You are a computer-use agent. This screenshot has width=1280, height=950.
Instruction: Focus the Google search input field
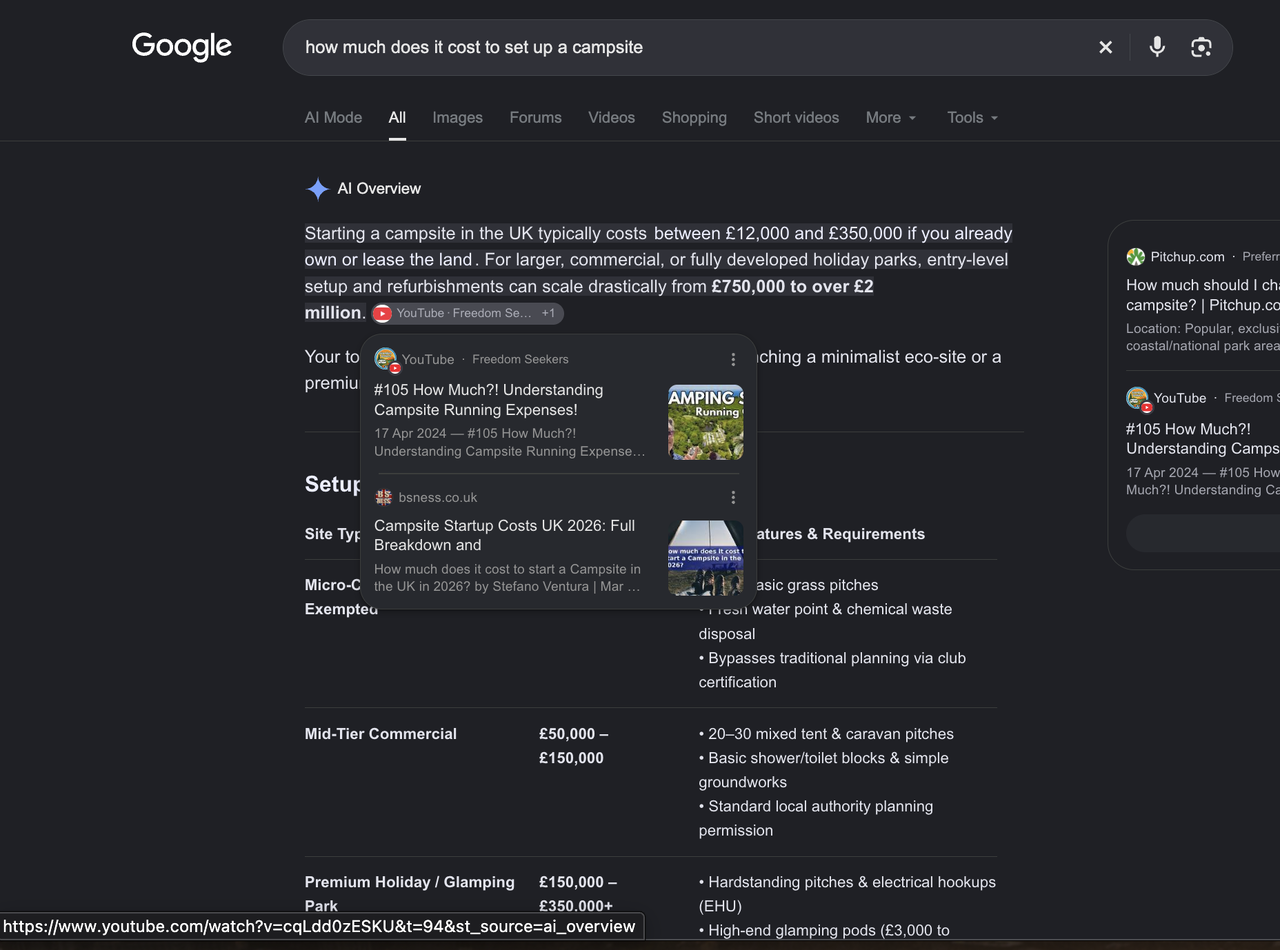tap(690, 47)
